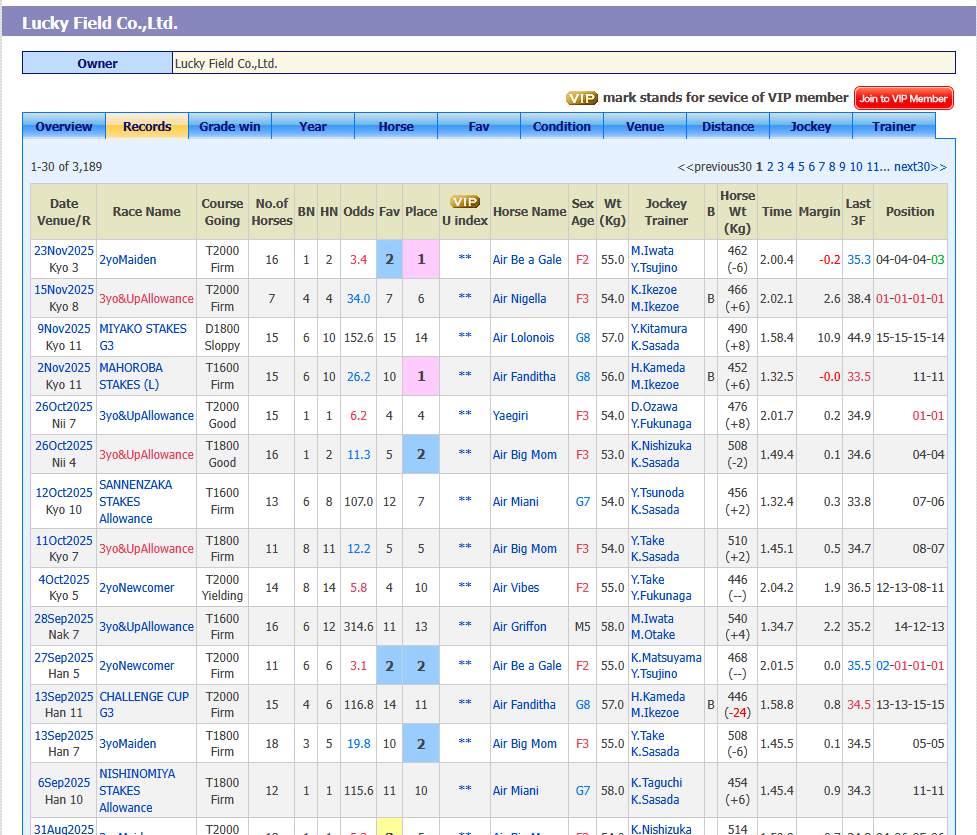
Task: Open horse Air Nigella
Action: pos(519,298)
